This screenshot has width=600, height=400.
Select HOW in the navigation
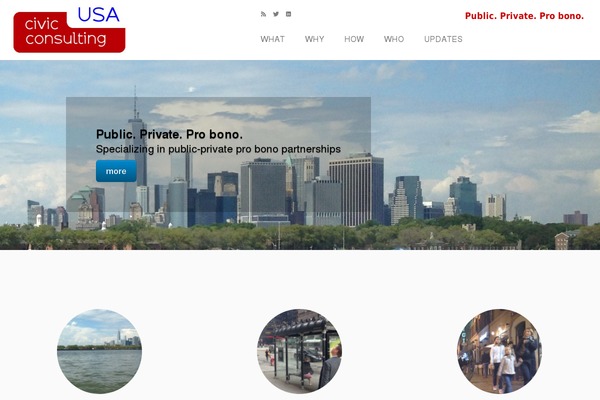click(x=354, y=39)
